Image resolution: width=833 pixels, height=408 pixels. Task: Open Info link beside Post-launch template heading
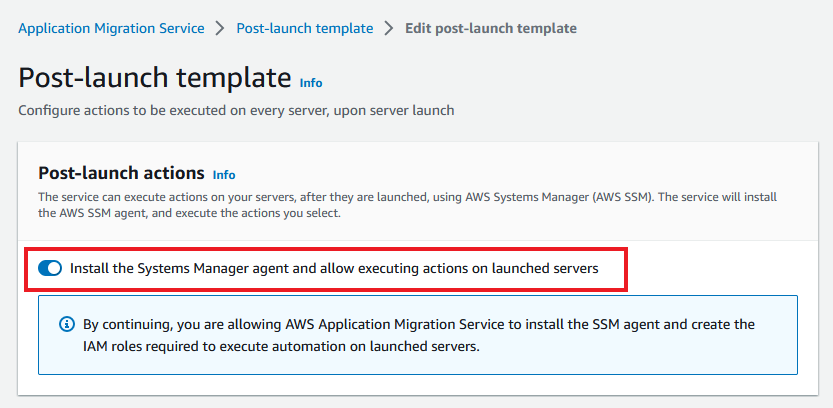(311, 83)
